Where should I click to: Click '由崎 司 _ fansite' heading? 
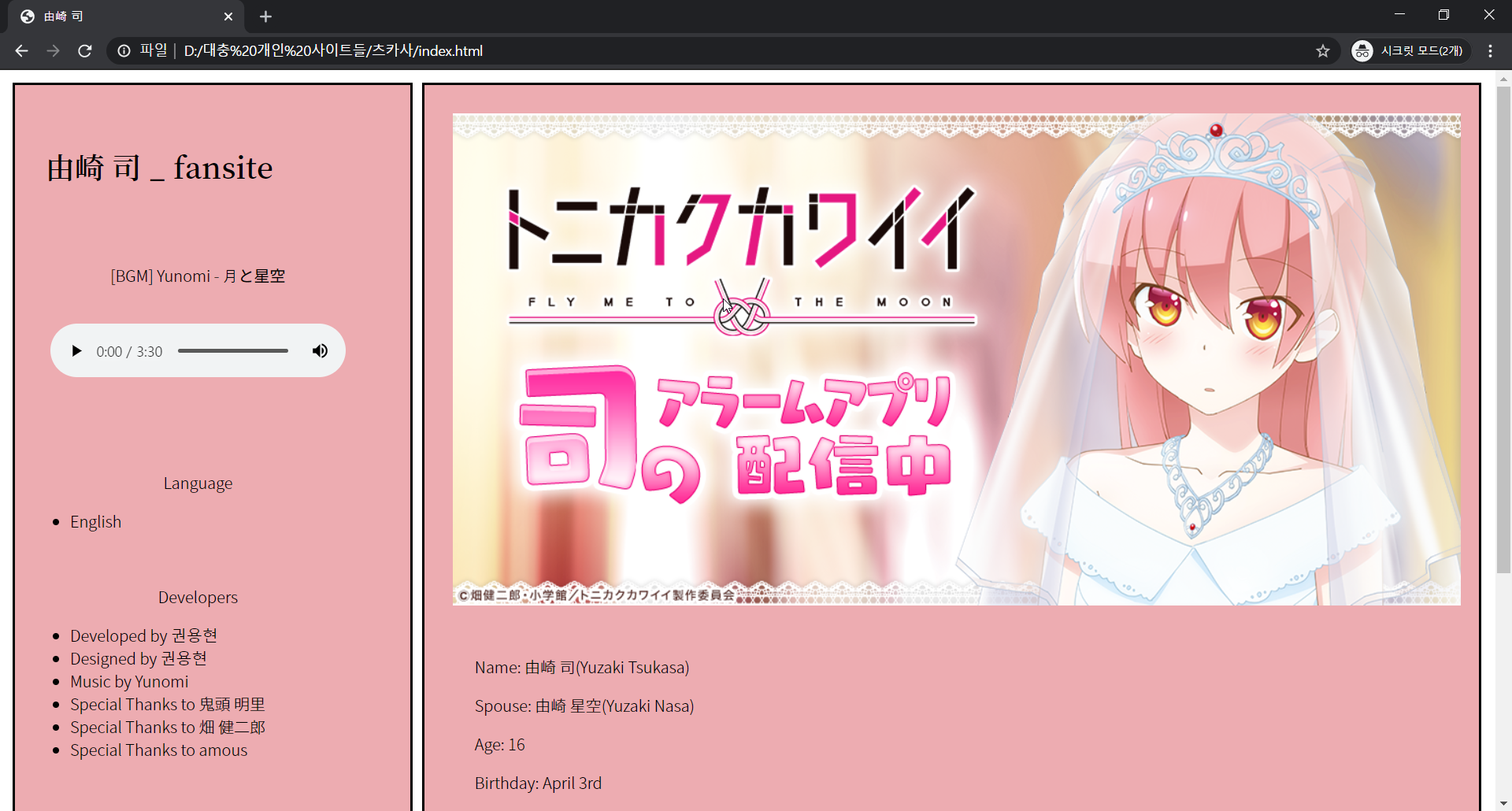pyautogui.click(x=160, y=168)
